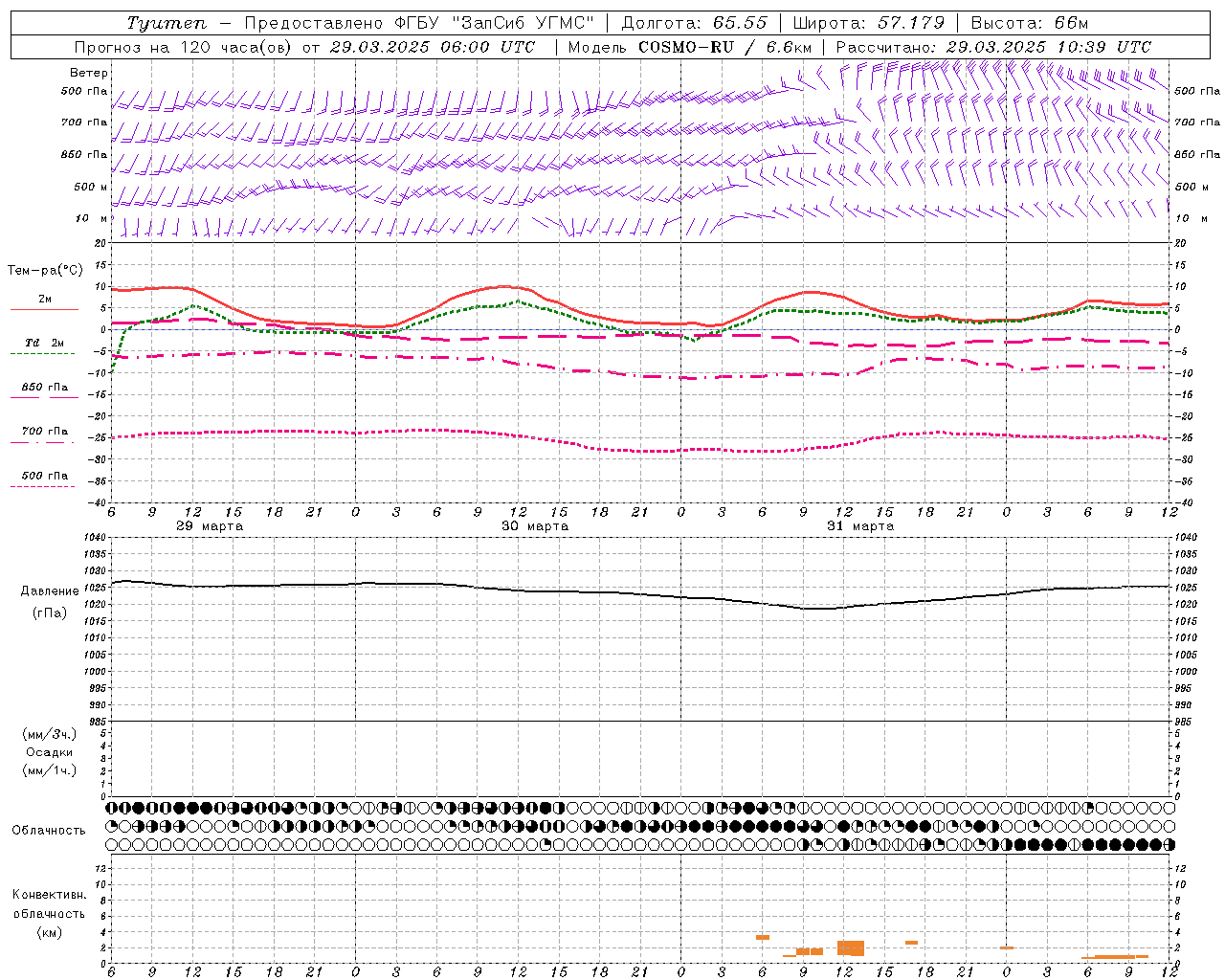The width and height of the screenshot is (1225, 980).
Task: Click the 'Осадки' precipitation label
Action: [50, 752]
